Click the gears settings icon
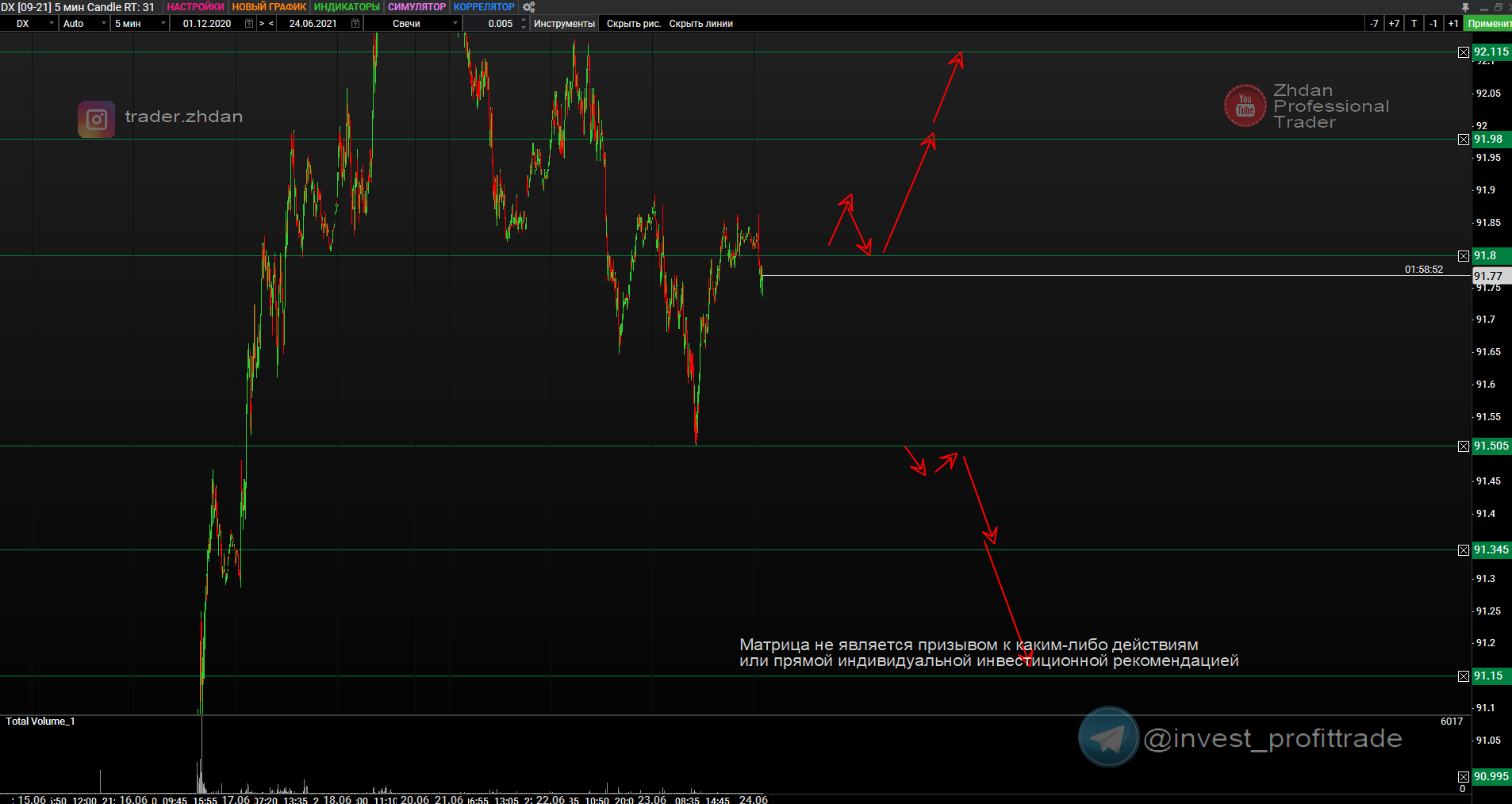 point(529,7)
